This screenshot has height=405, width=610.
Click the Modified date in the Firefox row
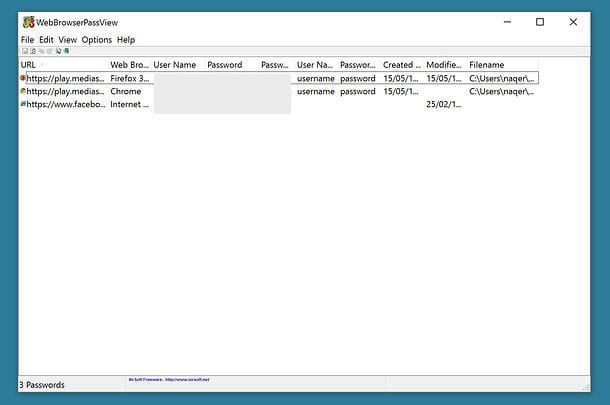point(444,78)
